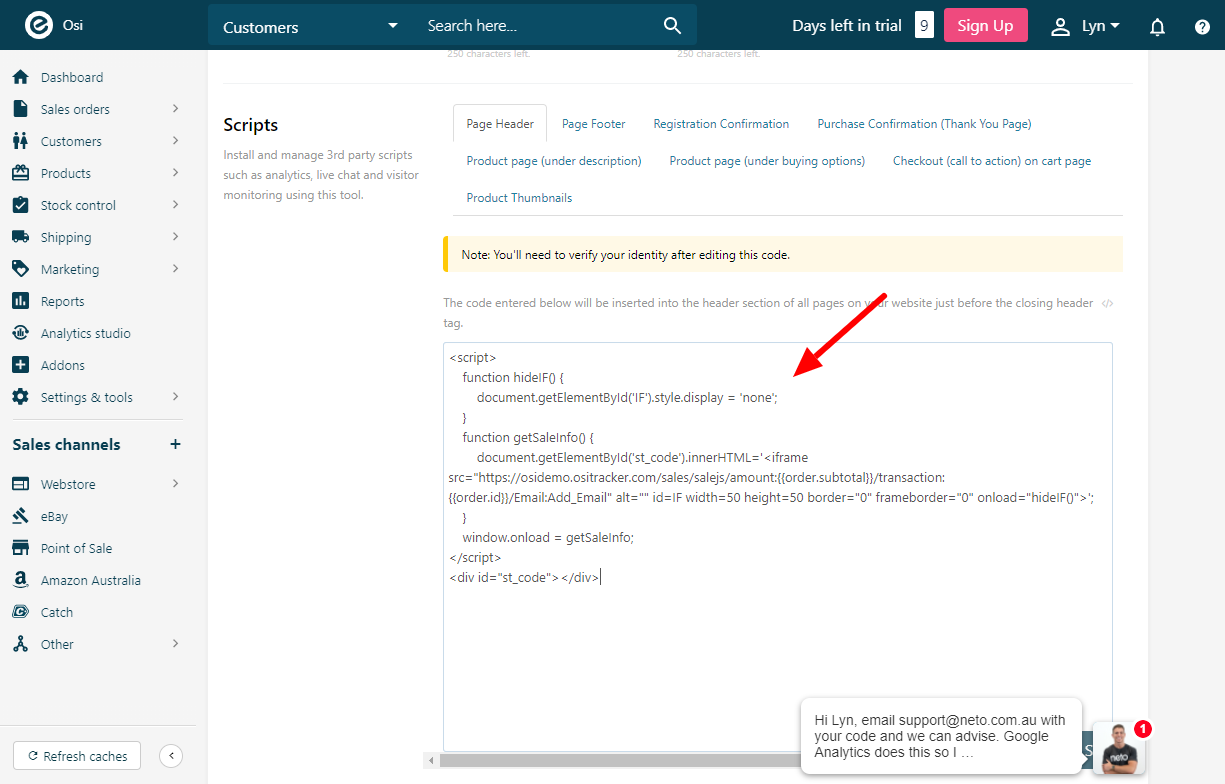Image resolution: width=1225 pixels, height=784 pixels.
Task: Click the 9 days left in trial badge
Action: point(924,25)
